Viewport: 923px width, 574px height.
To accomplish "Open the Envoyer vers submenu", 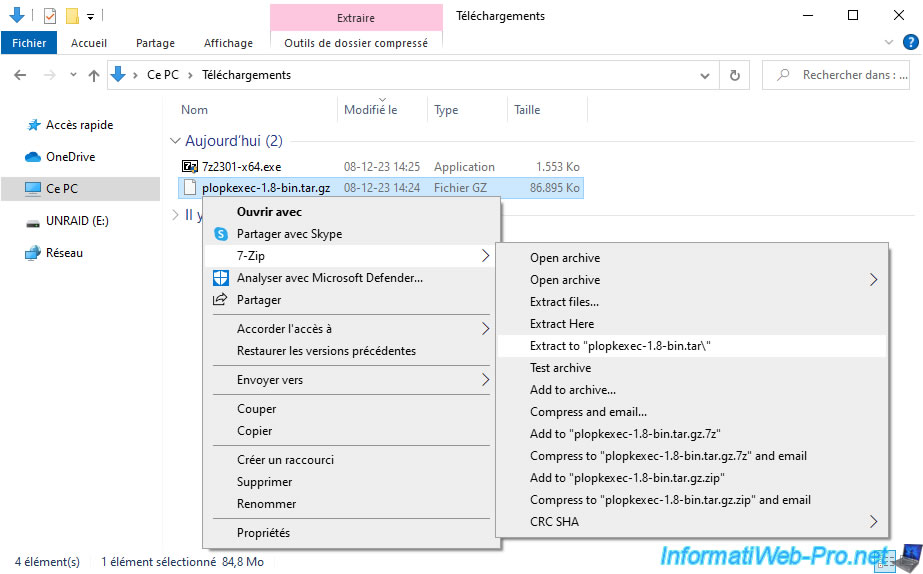I will tap(486, 380).
